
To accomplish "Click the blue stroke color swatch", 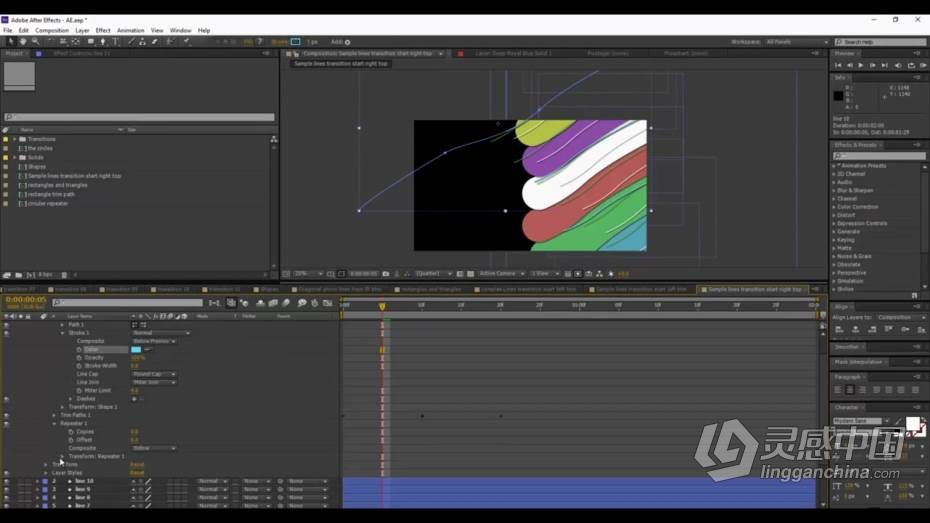I will click(x=136, y=350).
